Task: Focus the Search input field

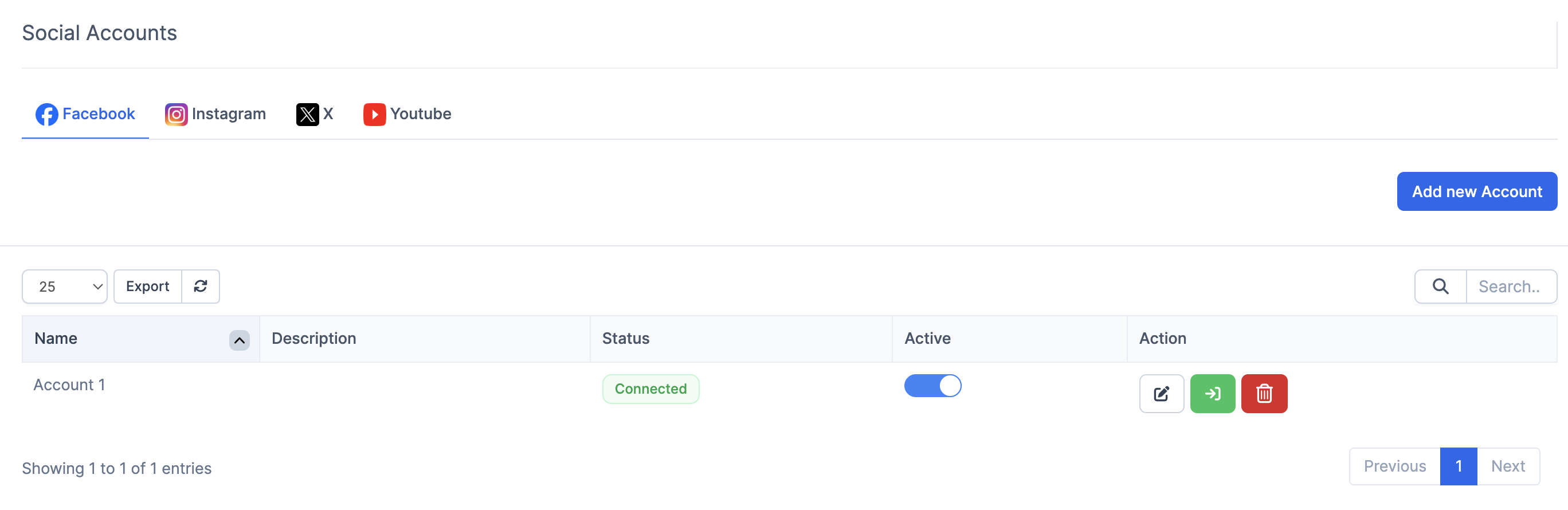Action: (x=1510, y=286)
